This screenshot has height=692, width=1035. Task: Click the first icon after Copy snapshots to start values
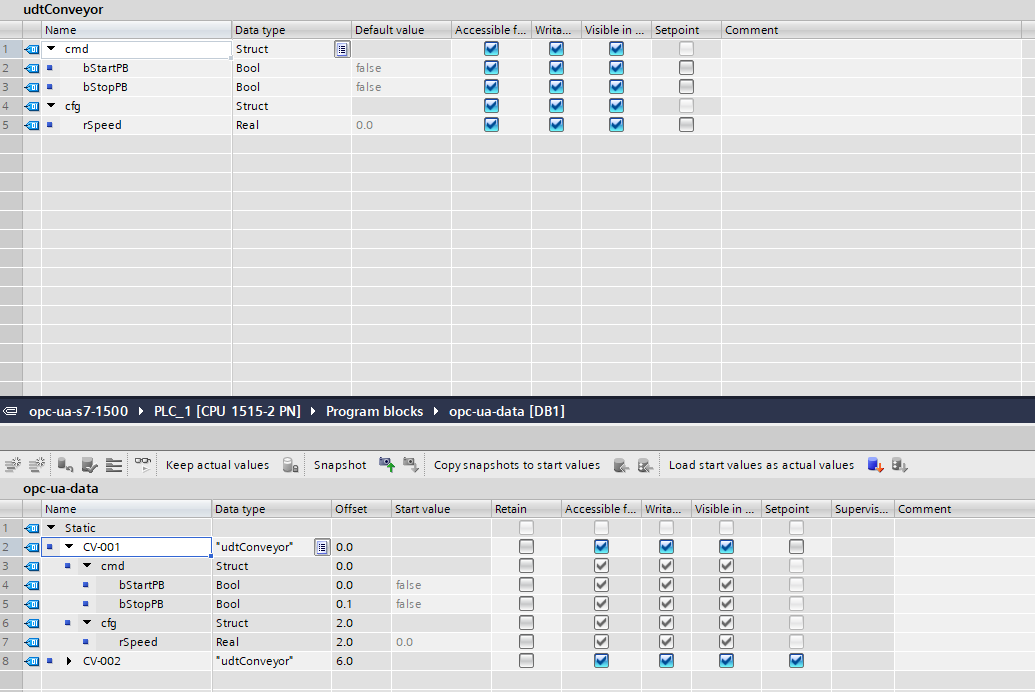coord(621,465)
